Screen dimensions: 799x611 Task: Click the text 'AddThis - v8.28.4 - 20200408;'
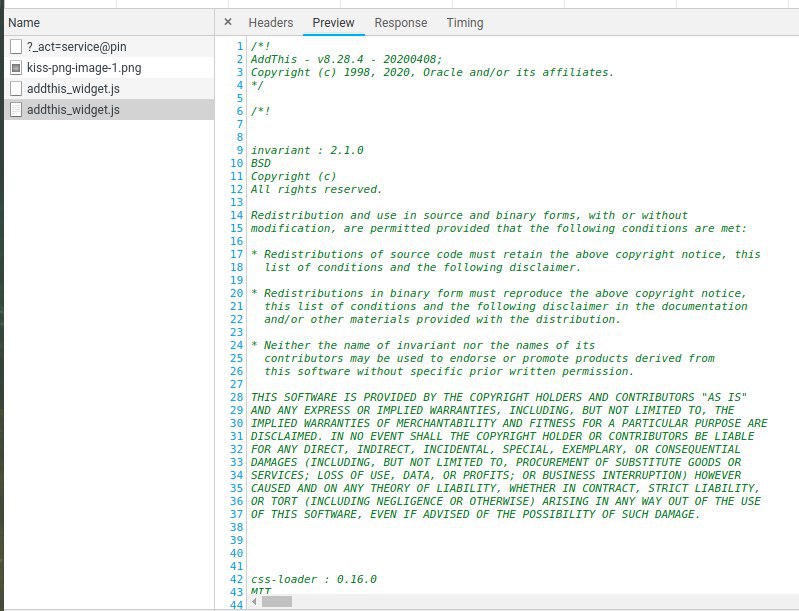click(347, 59)
